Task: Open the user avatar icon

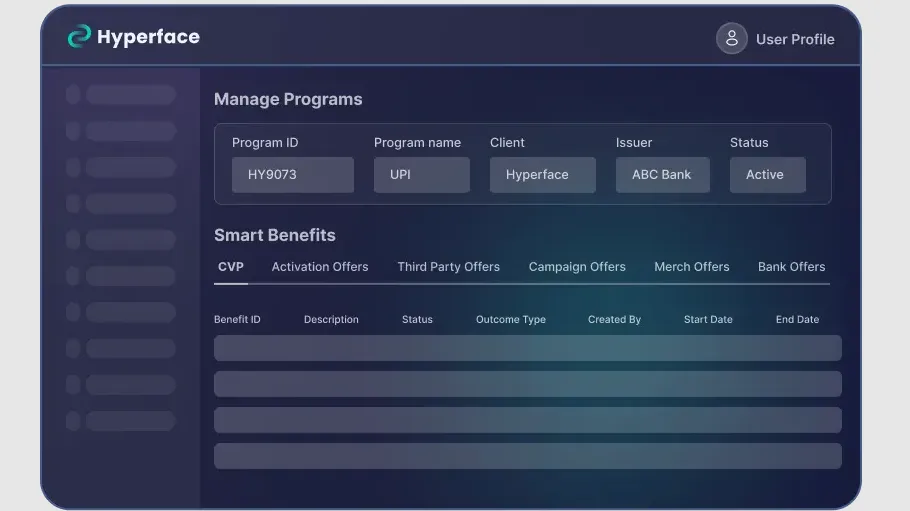Action: point(731,39)
